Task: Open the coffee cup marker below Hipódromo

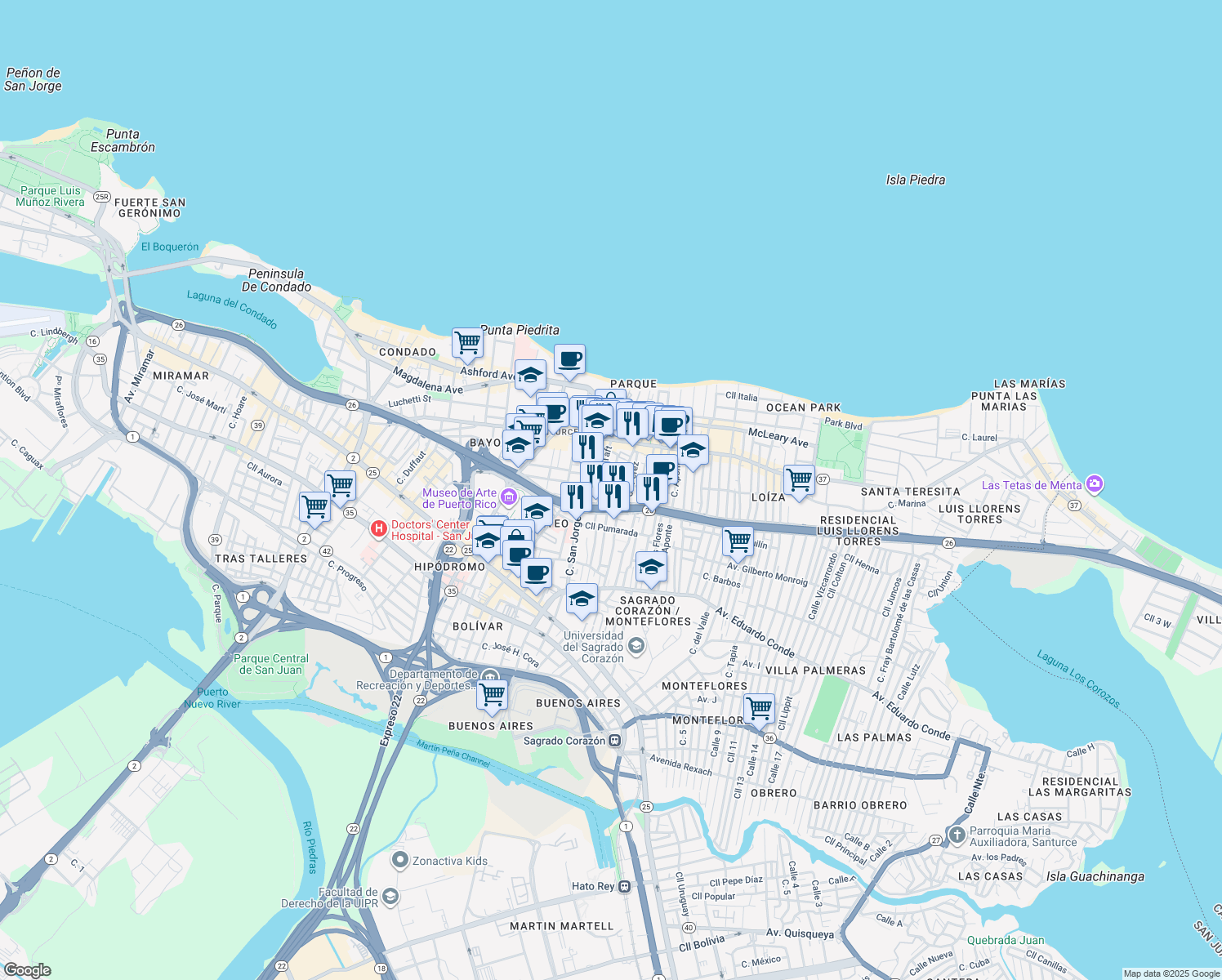Action: 537,573
